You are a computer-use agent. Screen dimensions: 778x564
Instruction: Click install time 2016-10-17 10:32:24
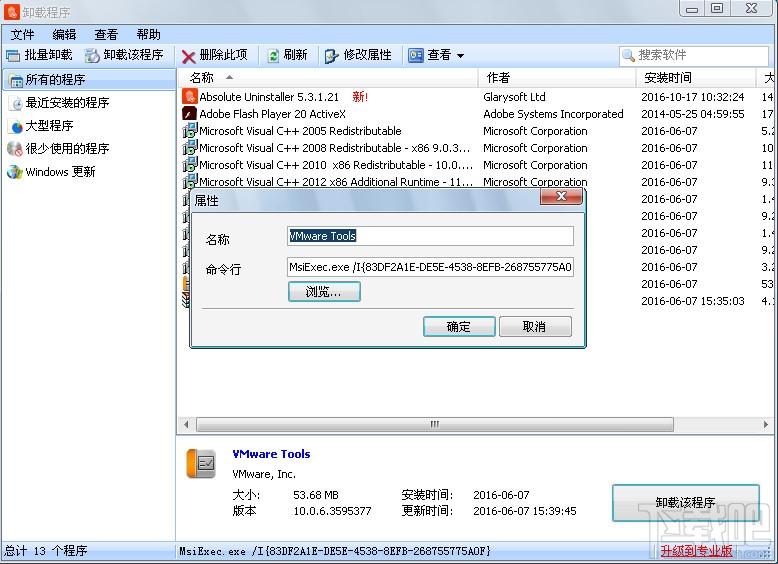click(693, 97)
